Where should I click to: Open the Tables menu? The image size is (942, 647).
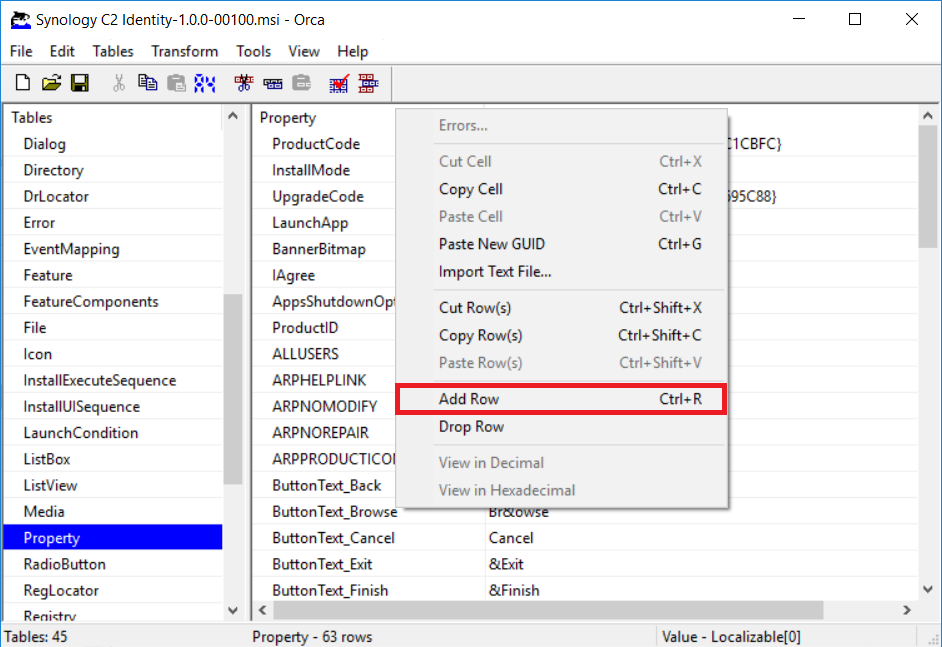[112, 51]
